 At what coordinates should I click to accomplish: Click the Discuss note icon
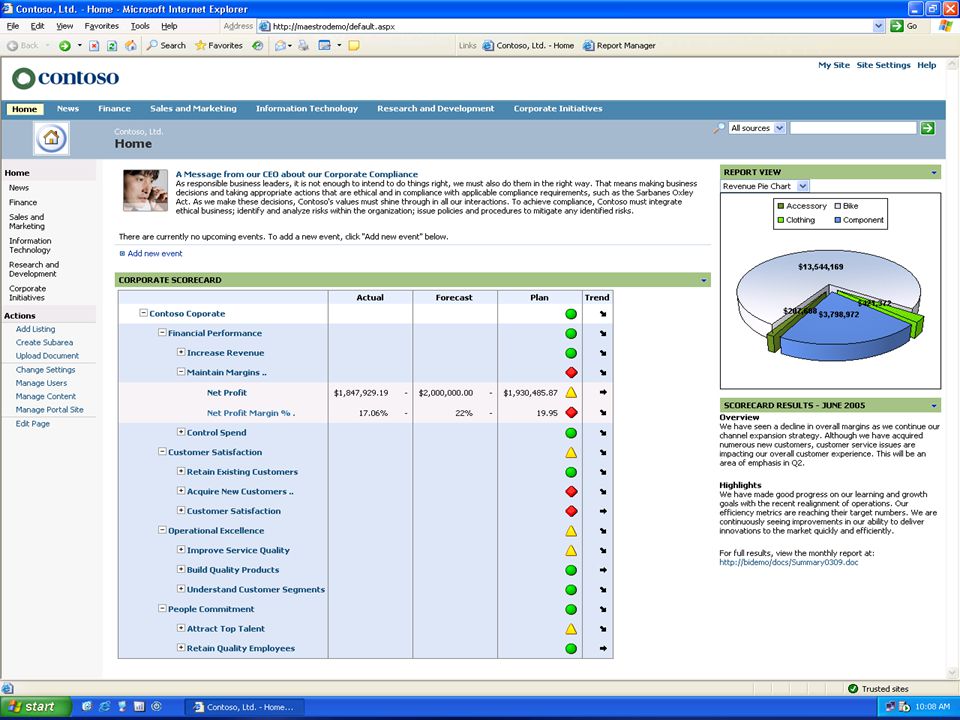(x=354, y=45)
